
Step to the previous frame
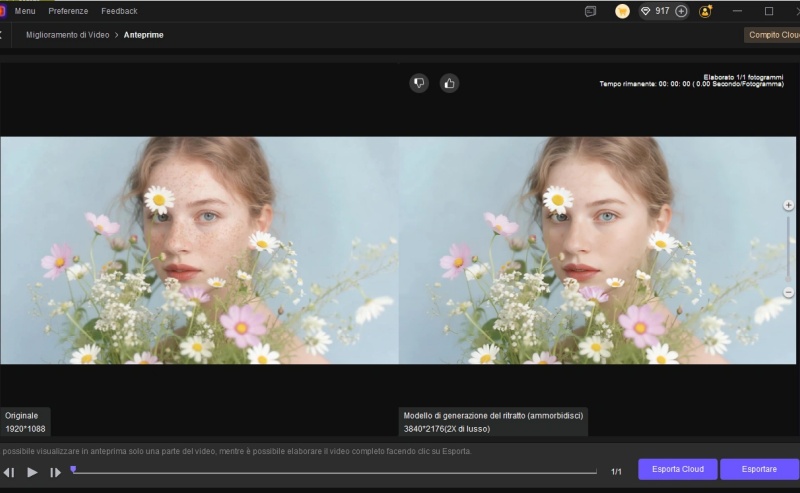pos(9,472)
